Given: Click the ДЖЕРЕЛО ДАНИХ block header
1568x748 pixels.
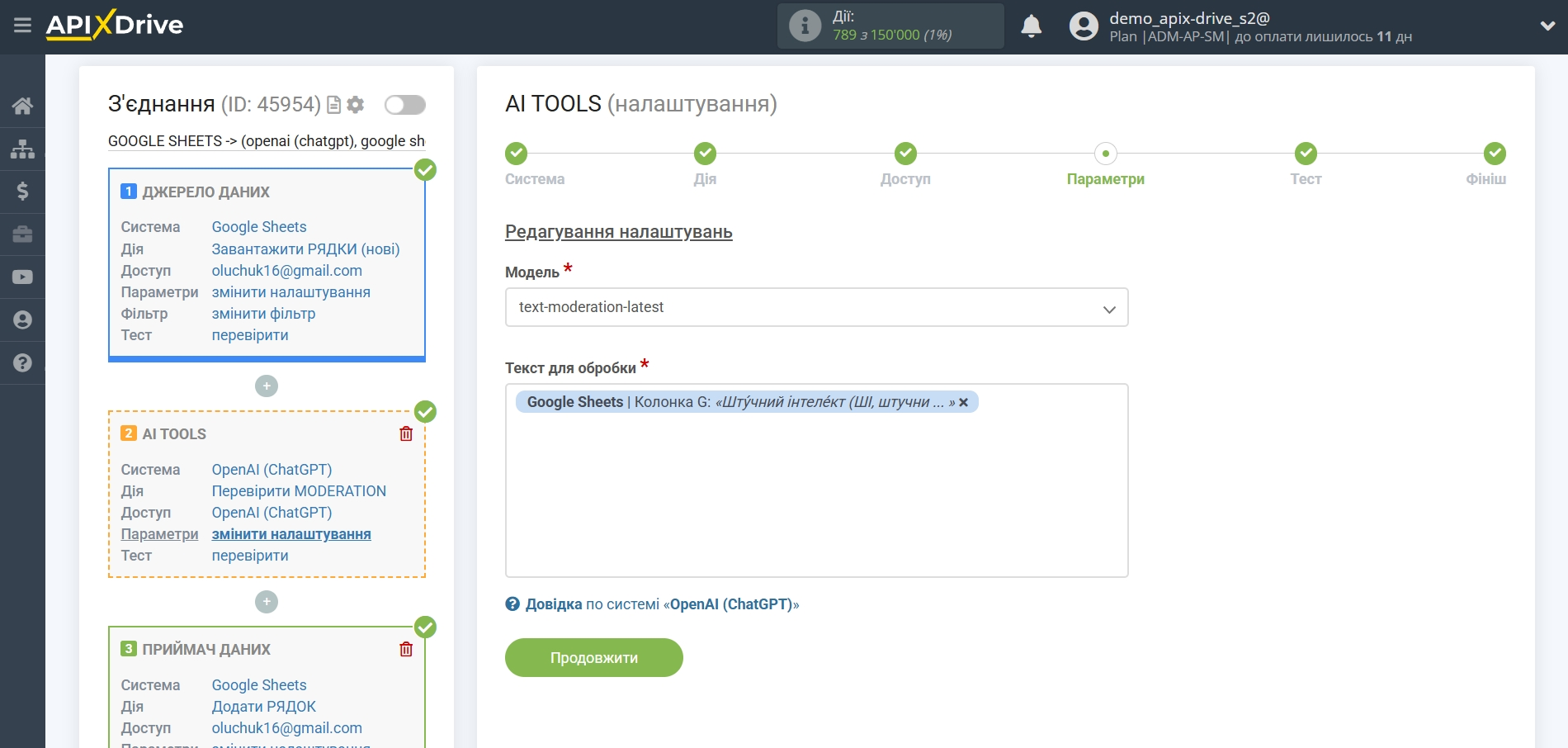Looking at the screenshot, I should pyautogui.click(x=206, y=192).
